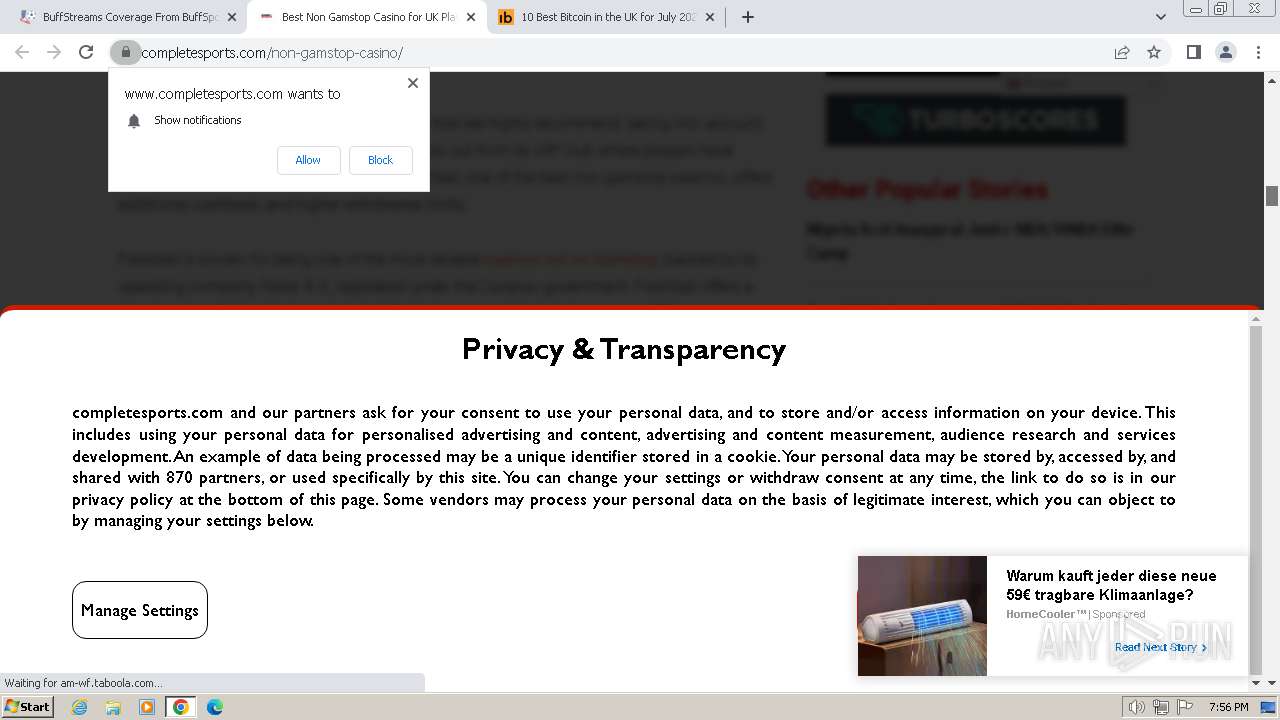The height and width of the screenshot is (720, 1280).
Task: Click the HomeCooler sponsored label
Action: tap(1075, 614)
